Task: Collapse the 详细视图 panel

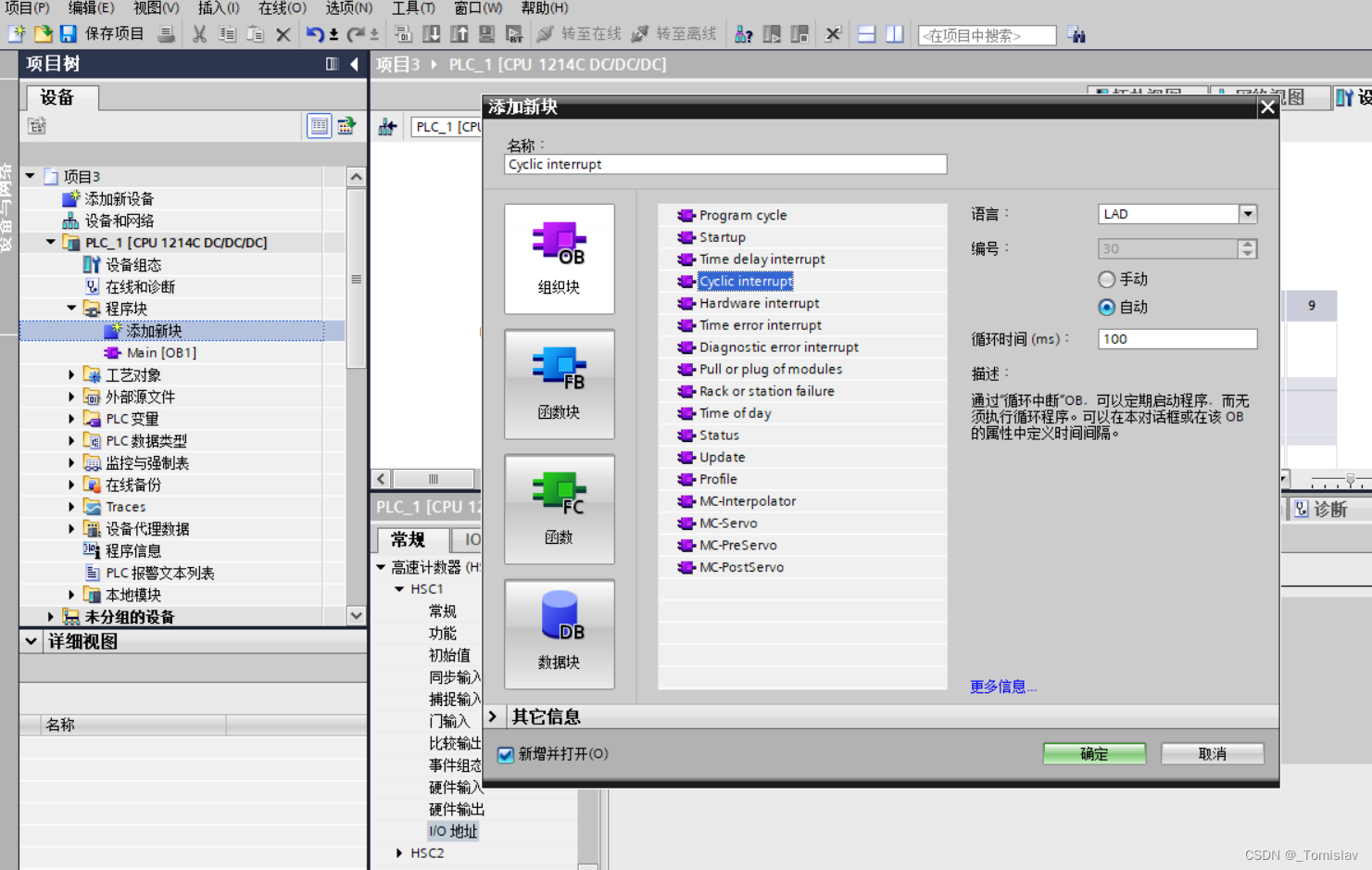Action: [31, 640]
